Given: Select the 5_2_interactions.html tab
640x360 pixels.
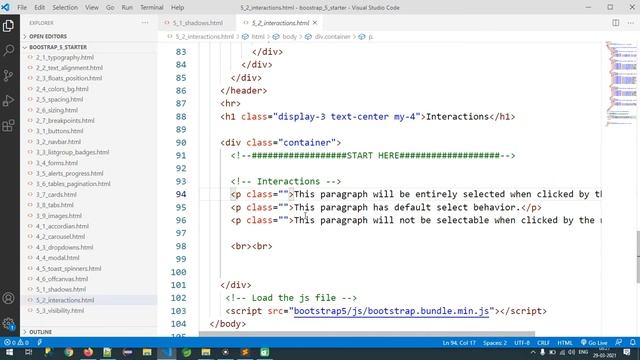Looking at the screenshot, I should tap(280, 23).
